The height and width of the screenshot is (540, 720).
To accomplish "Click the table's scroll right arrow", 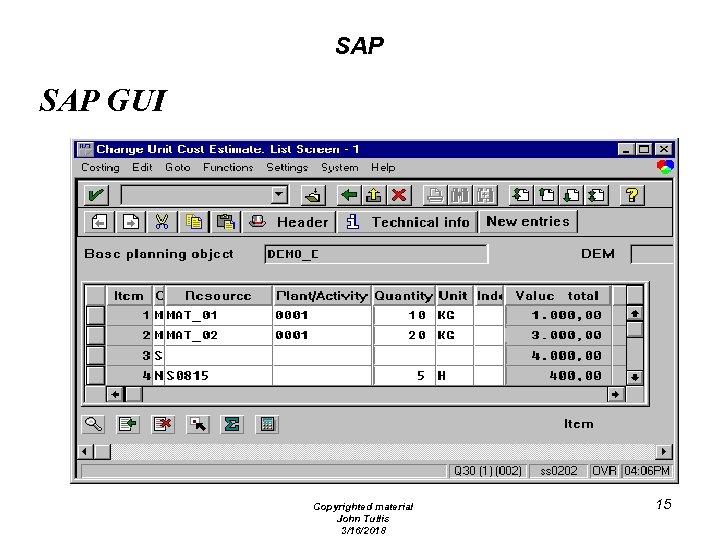I will pos(616,394).
